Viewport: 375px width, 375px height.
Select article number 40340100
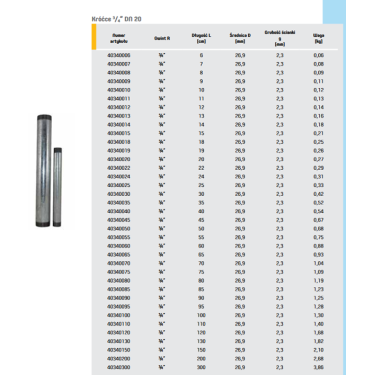pos(119,315)
